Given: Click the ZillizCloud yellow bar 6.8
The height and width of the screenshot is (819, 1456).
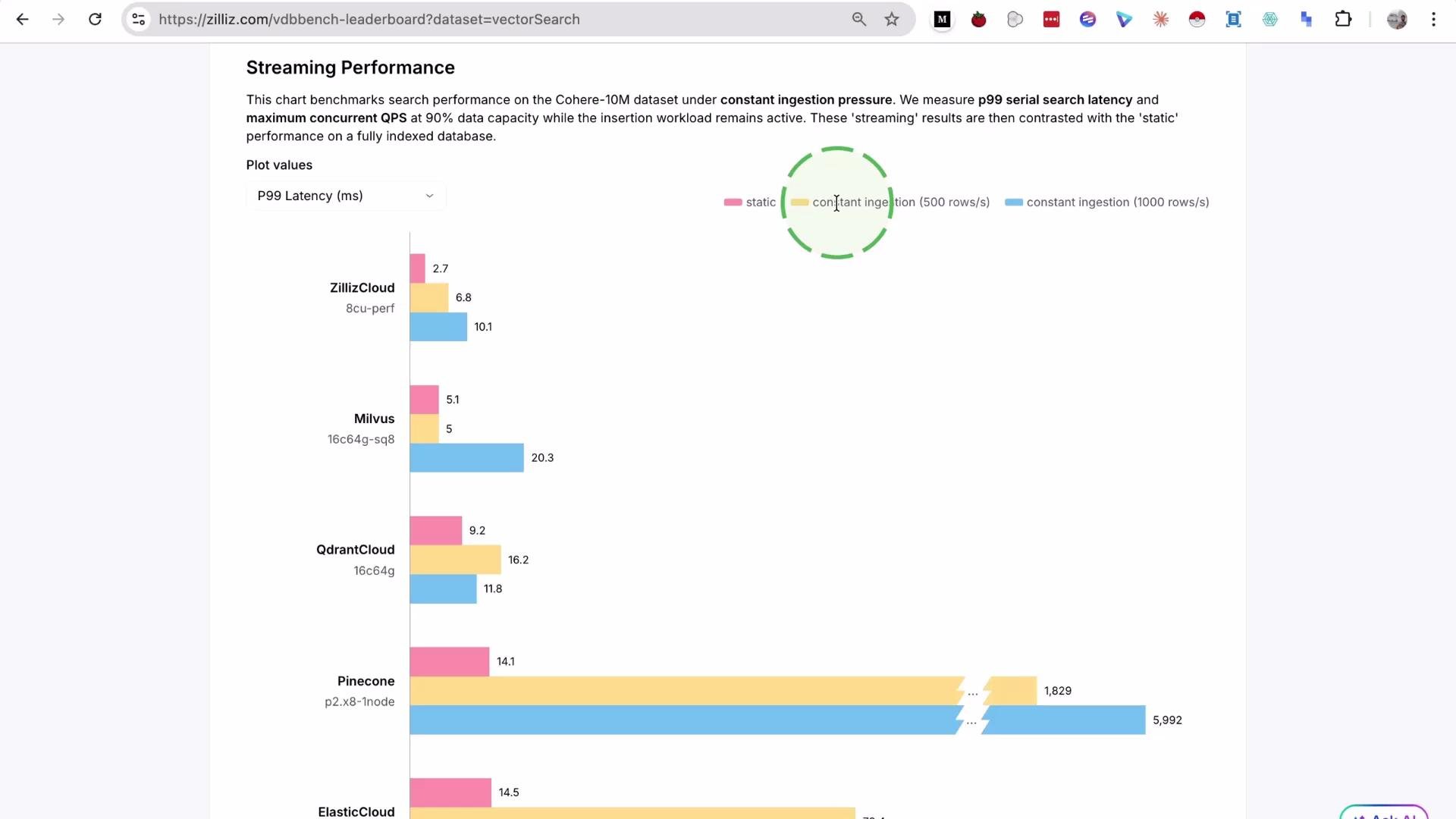Looking at the screenshot, I should point(429,297).
